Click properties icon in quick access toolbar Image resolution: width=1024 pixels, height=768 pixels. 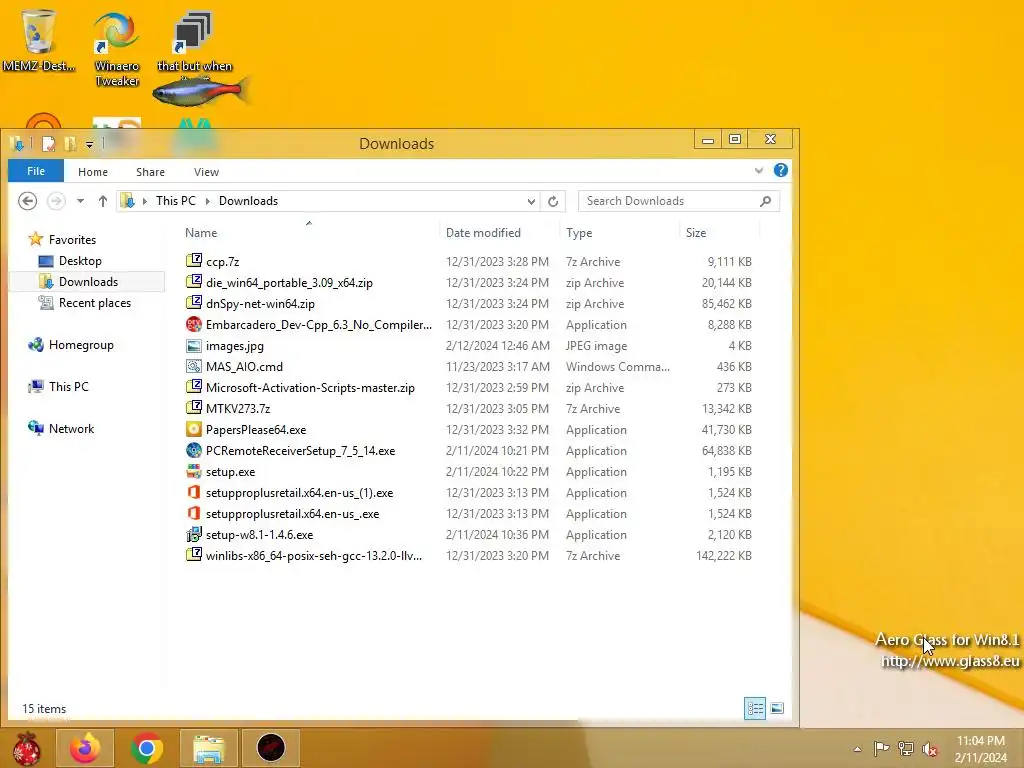click(48, 144)
